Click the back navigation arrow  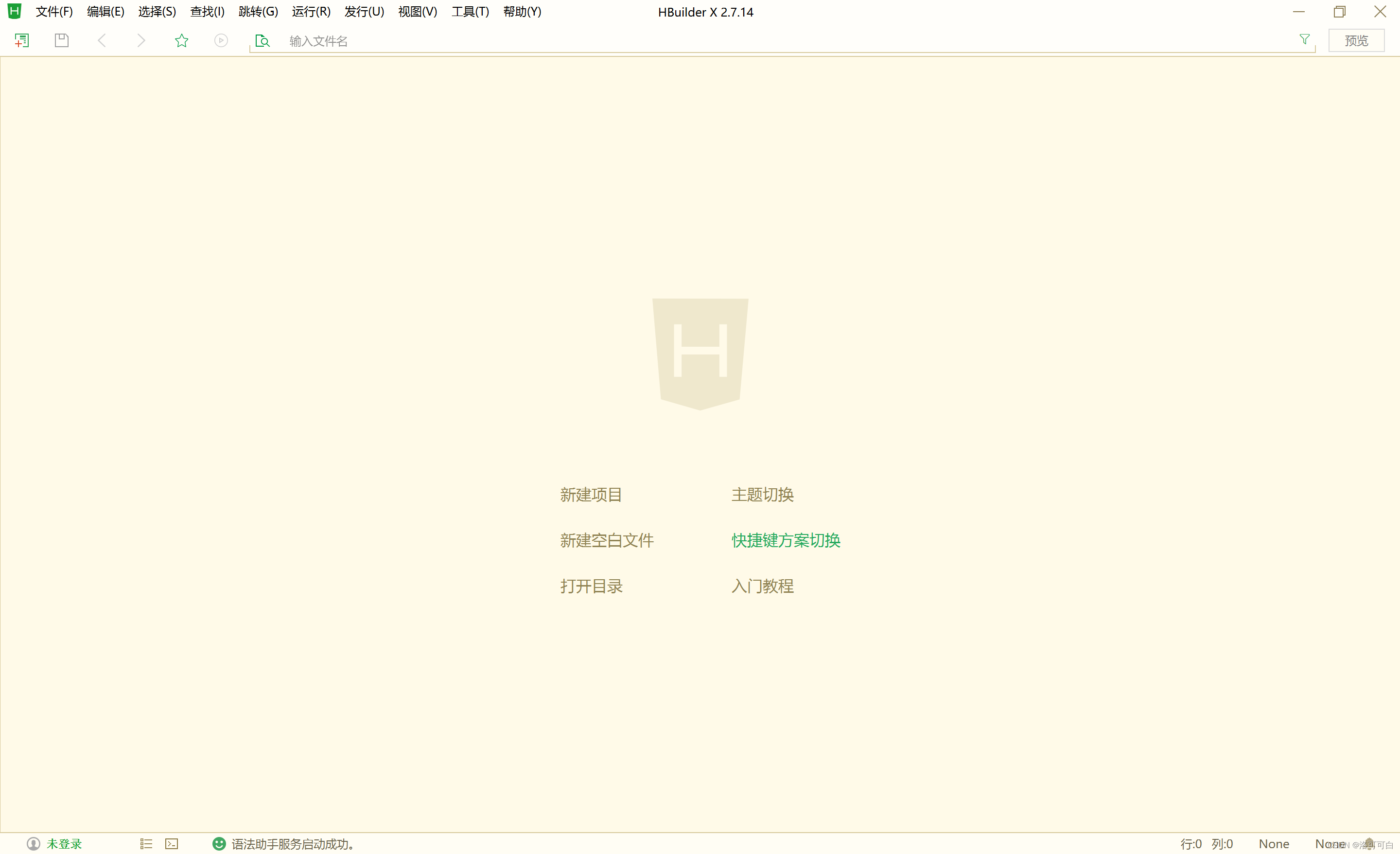pos(101,40)
